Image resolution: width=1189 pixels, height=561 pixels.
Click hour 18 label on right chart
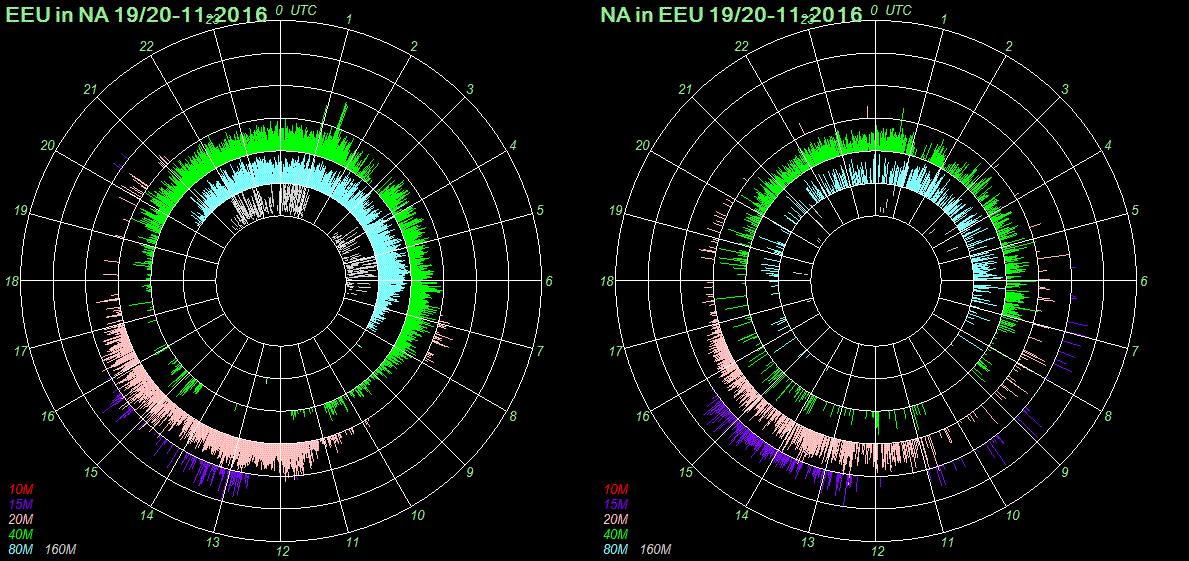point(606,282)
